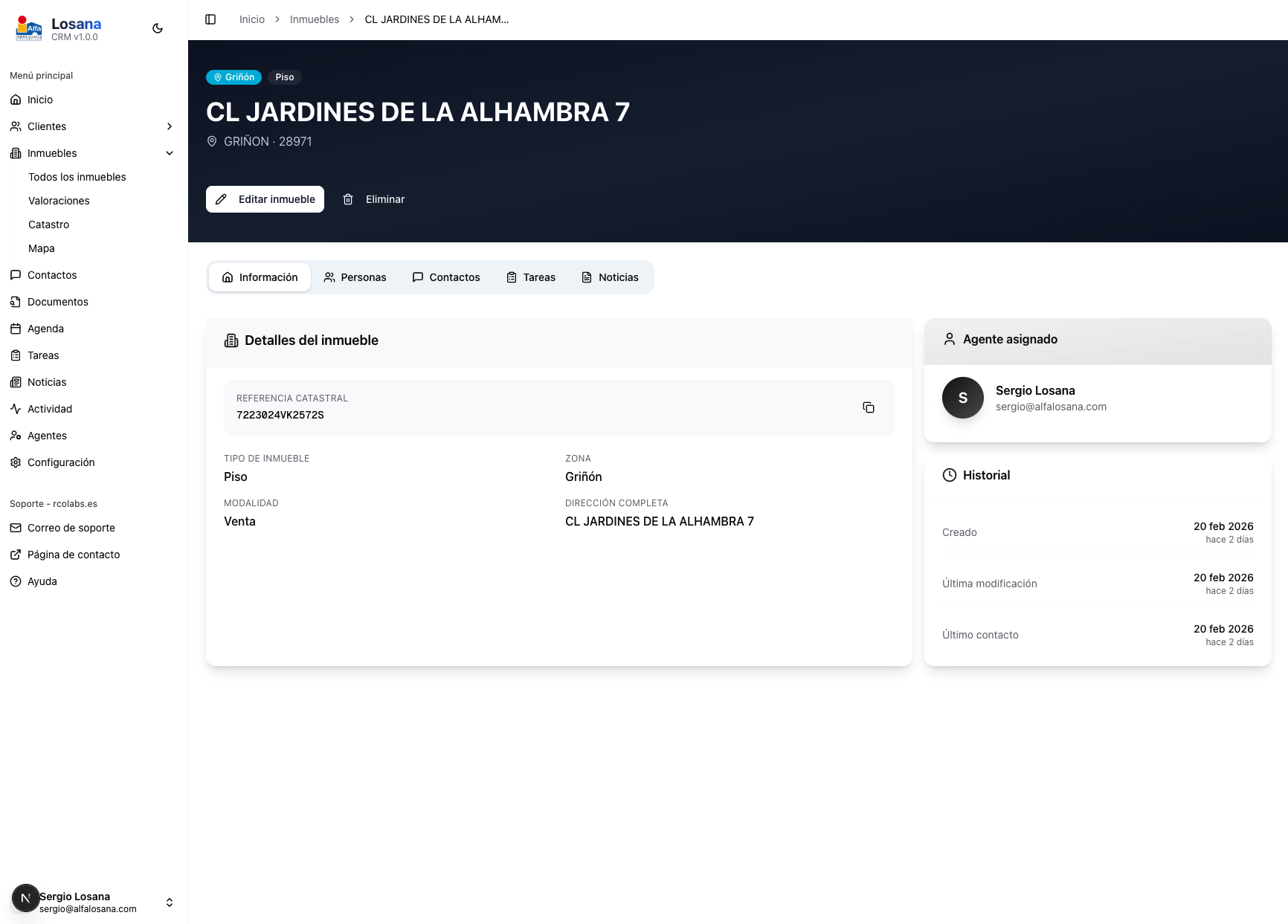
Task: Open Correo de soporte mail icon
Action: tap(16, 528)
